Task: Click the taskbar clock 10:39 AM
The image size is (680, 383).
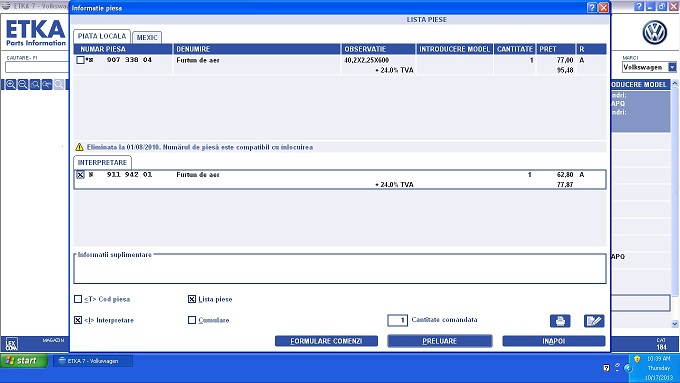Action: pos(658,359)
